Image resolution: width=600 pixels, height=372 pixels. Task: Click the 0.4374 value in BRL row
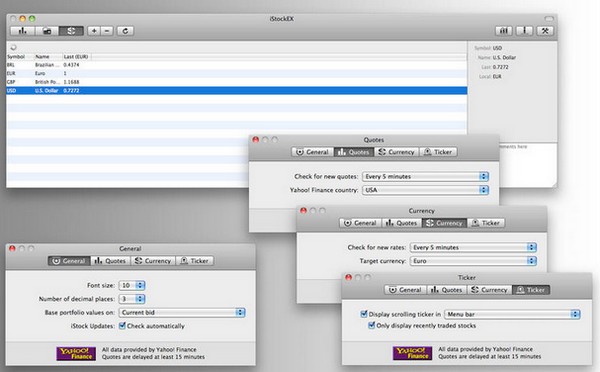point(71,65)
